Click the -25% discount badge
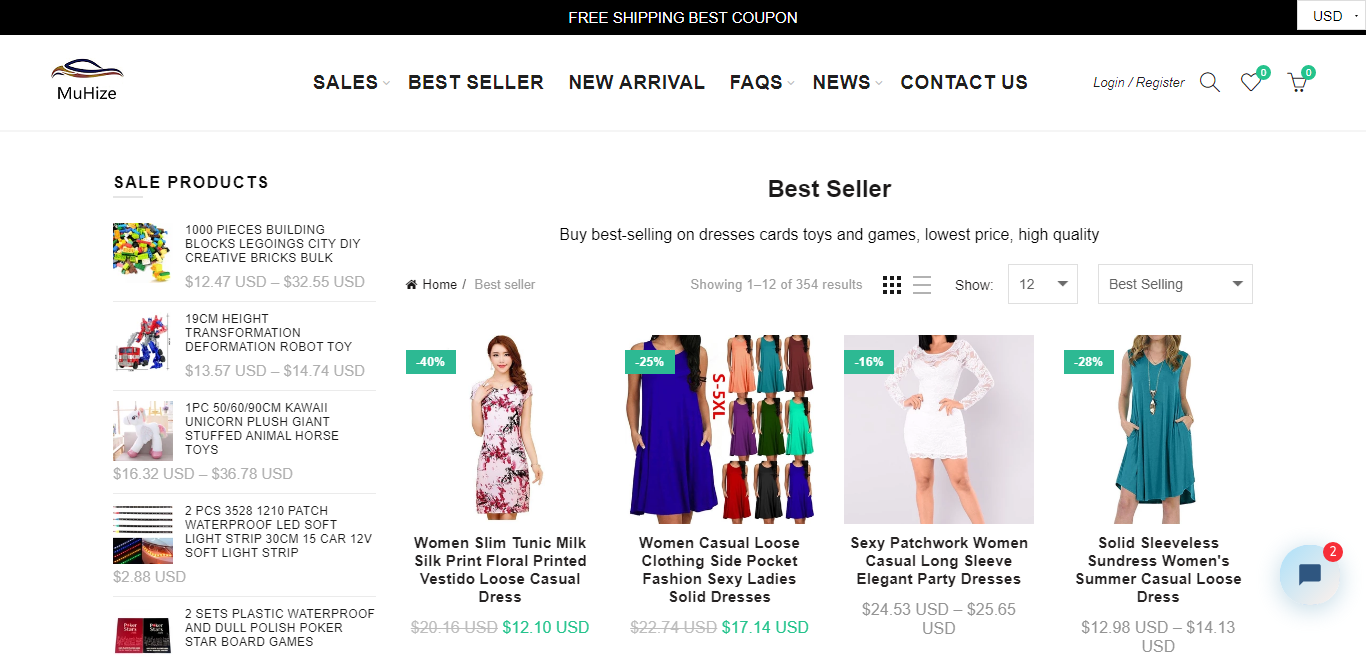Screen dimensions: 1366x657 (650, 361)
